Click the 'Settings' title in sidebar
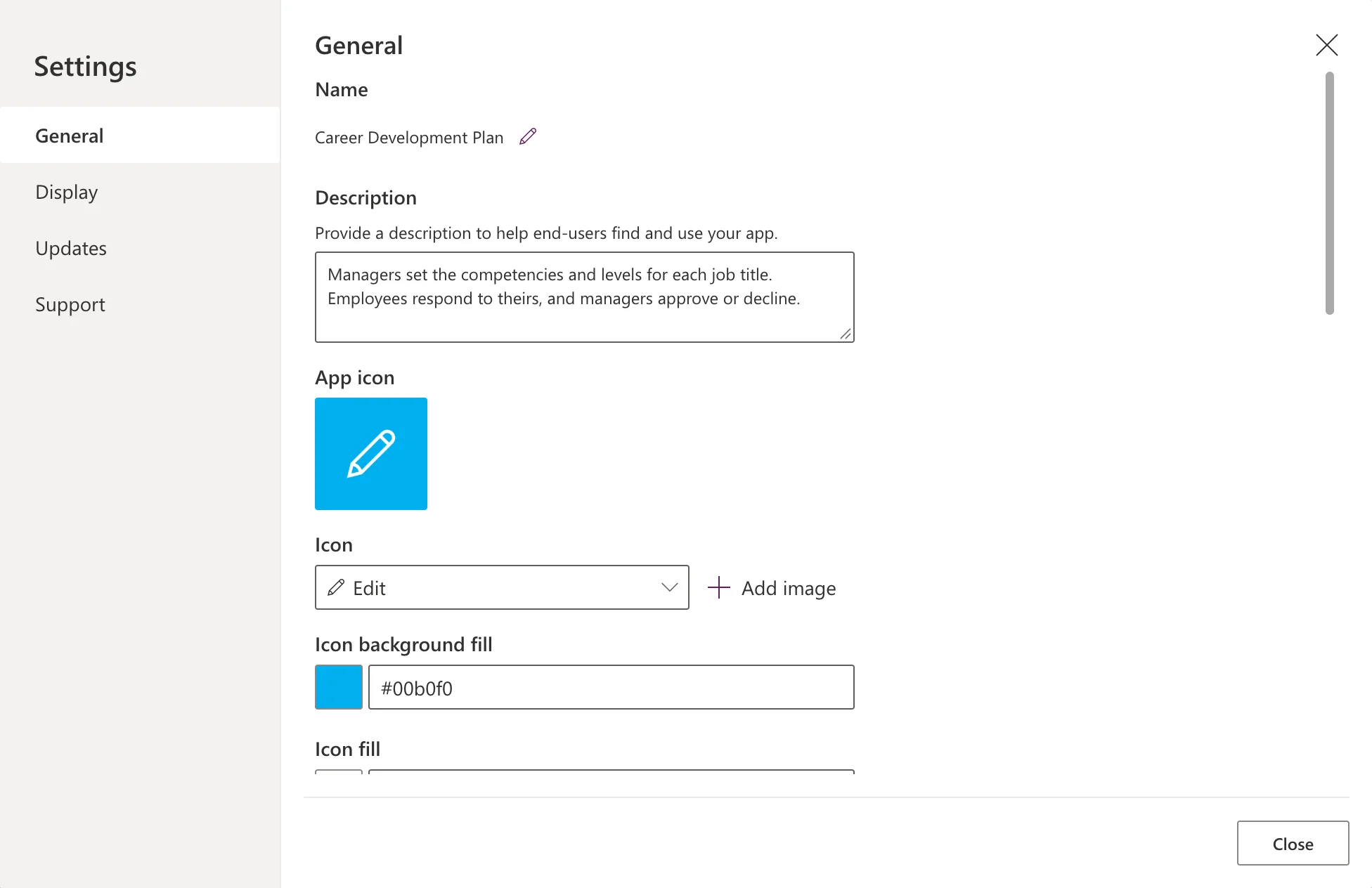 tap(85, 67)
